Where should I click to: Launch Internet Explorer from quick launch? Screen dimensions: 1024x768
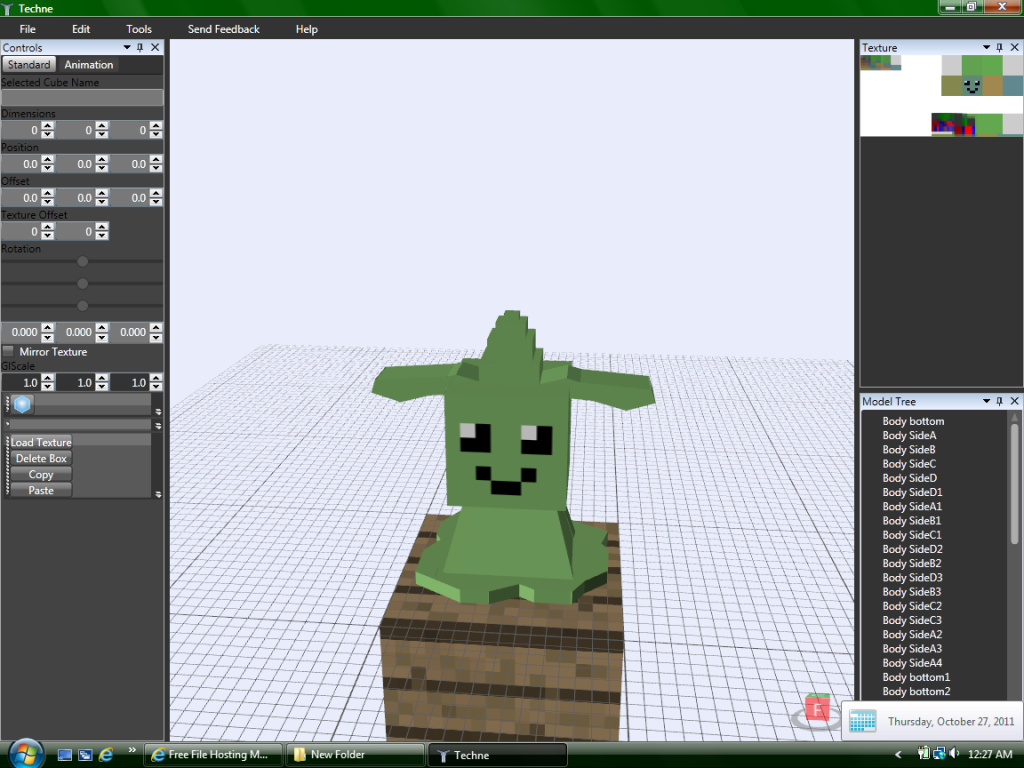[x=106, y=755]
